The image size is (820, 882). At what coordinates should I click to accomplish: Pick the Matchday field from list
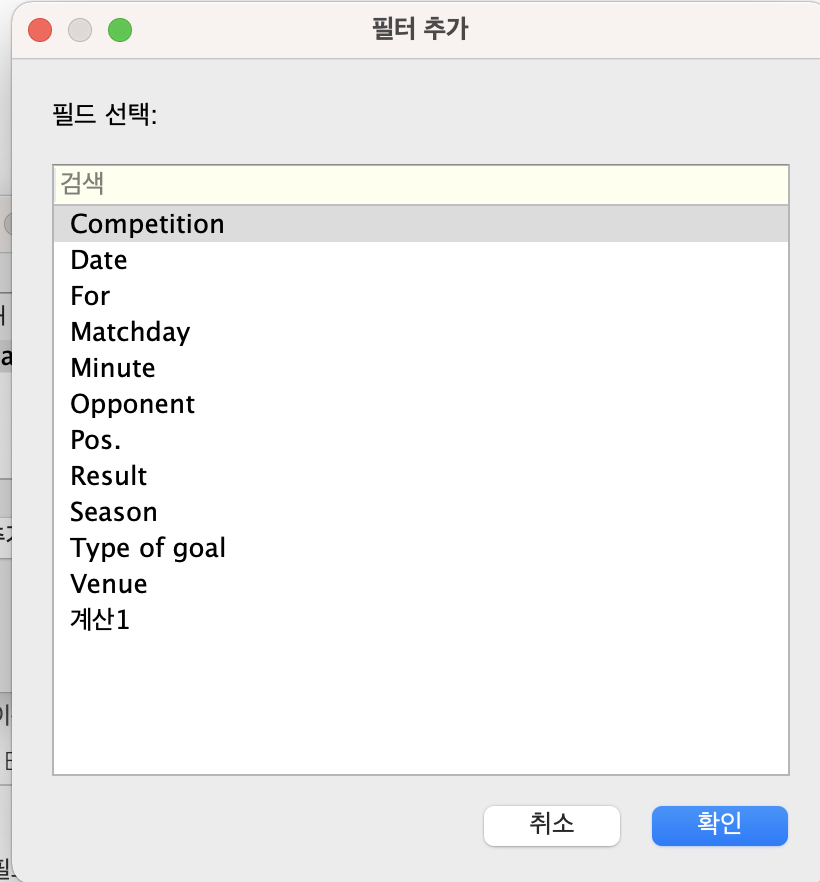130,332
